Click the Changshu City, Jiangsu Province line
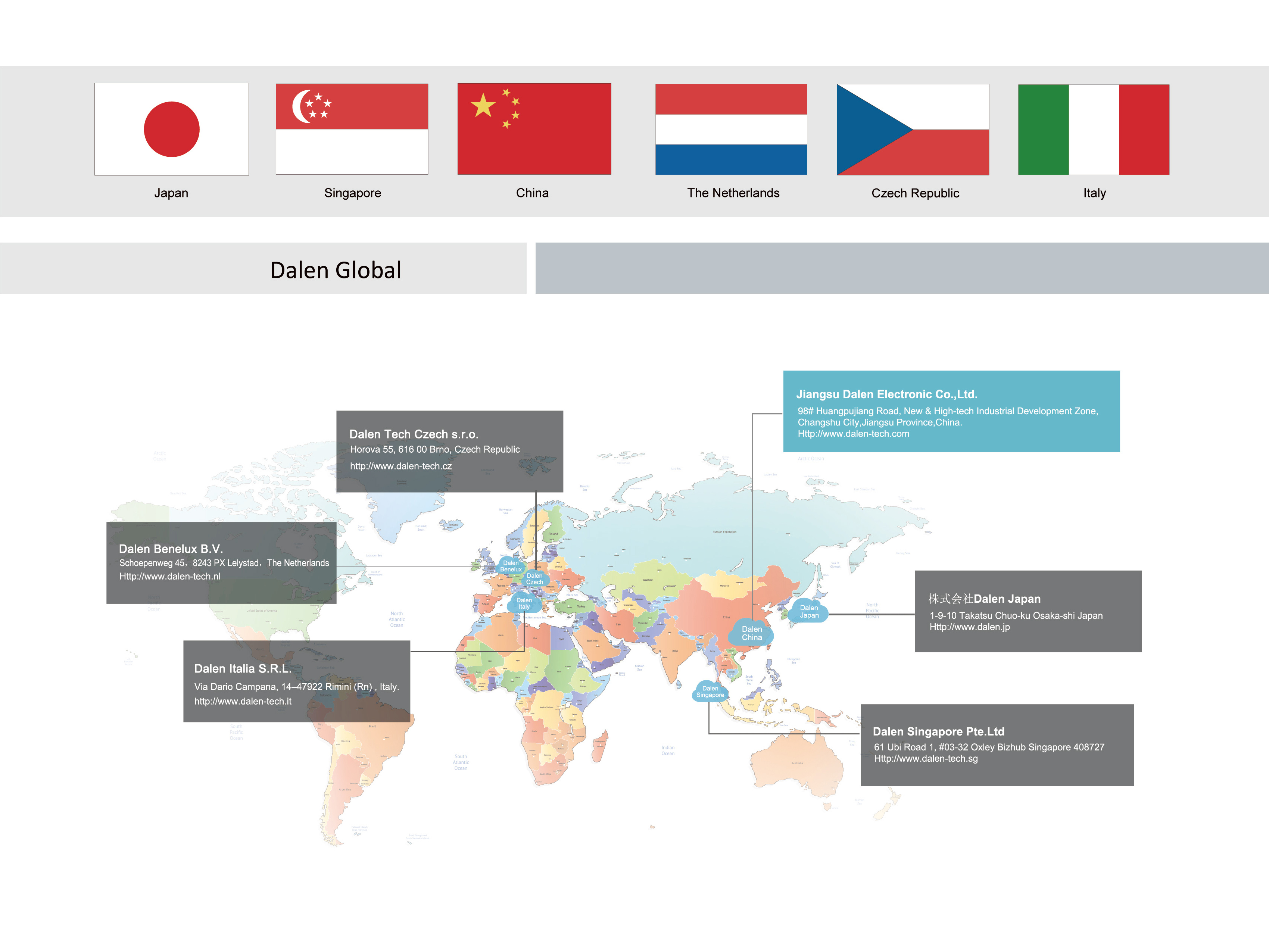Screen dimensions: 1269x952 (x=879, y=423)
